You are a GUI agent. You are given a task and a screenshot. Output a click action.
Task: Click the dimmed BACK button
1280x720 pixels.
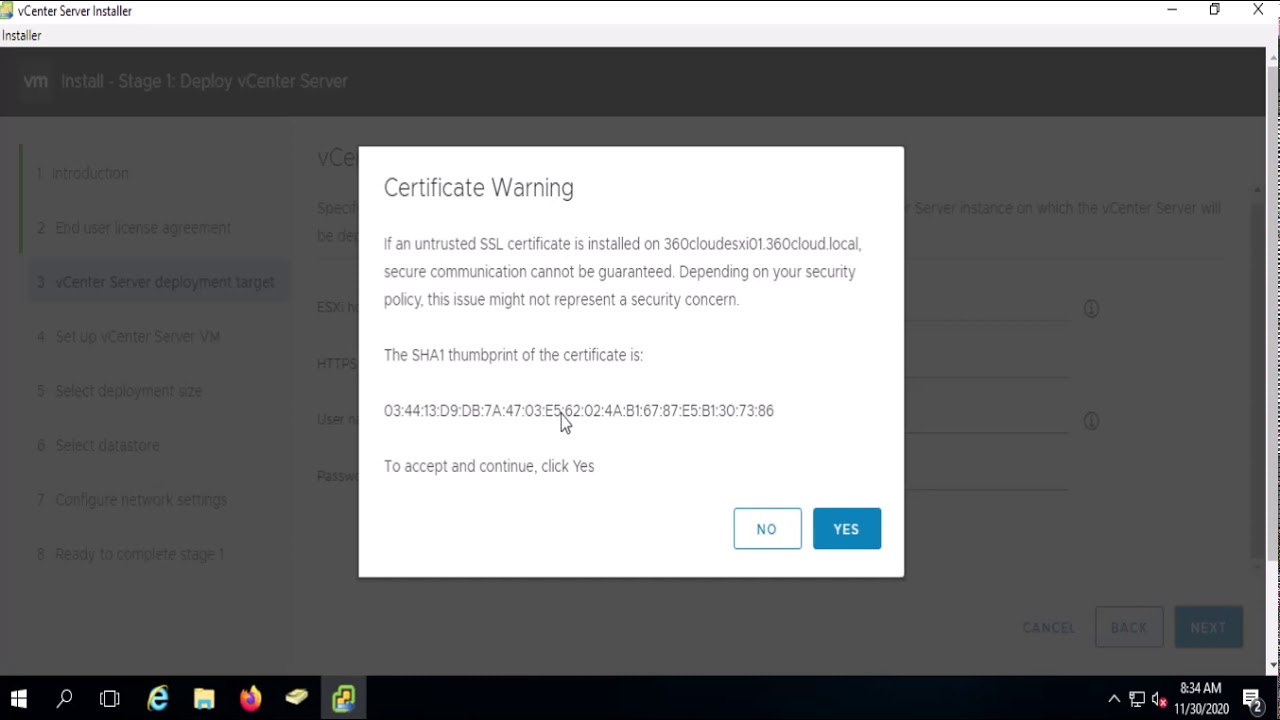(1129, 628)
